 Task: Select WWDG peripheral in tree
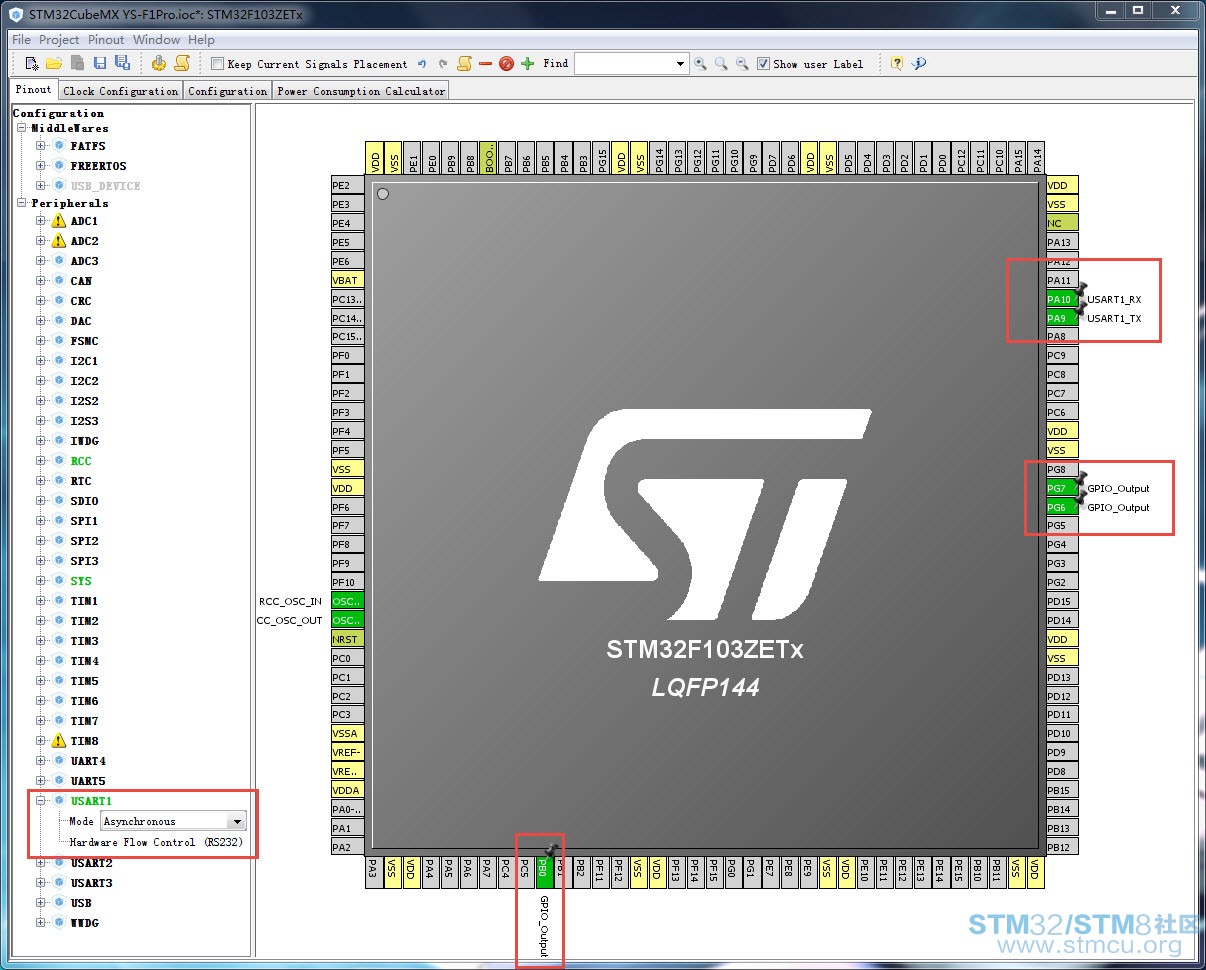84,923
